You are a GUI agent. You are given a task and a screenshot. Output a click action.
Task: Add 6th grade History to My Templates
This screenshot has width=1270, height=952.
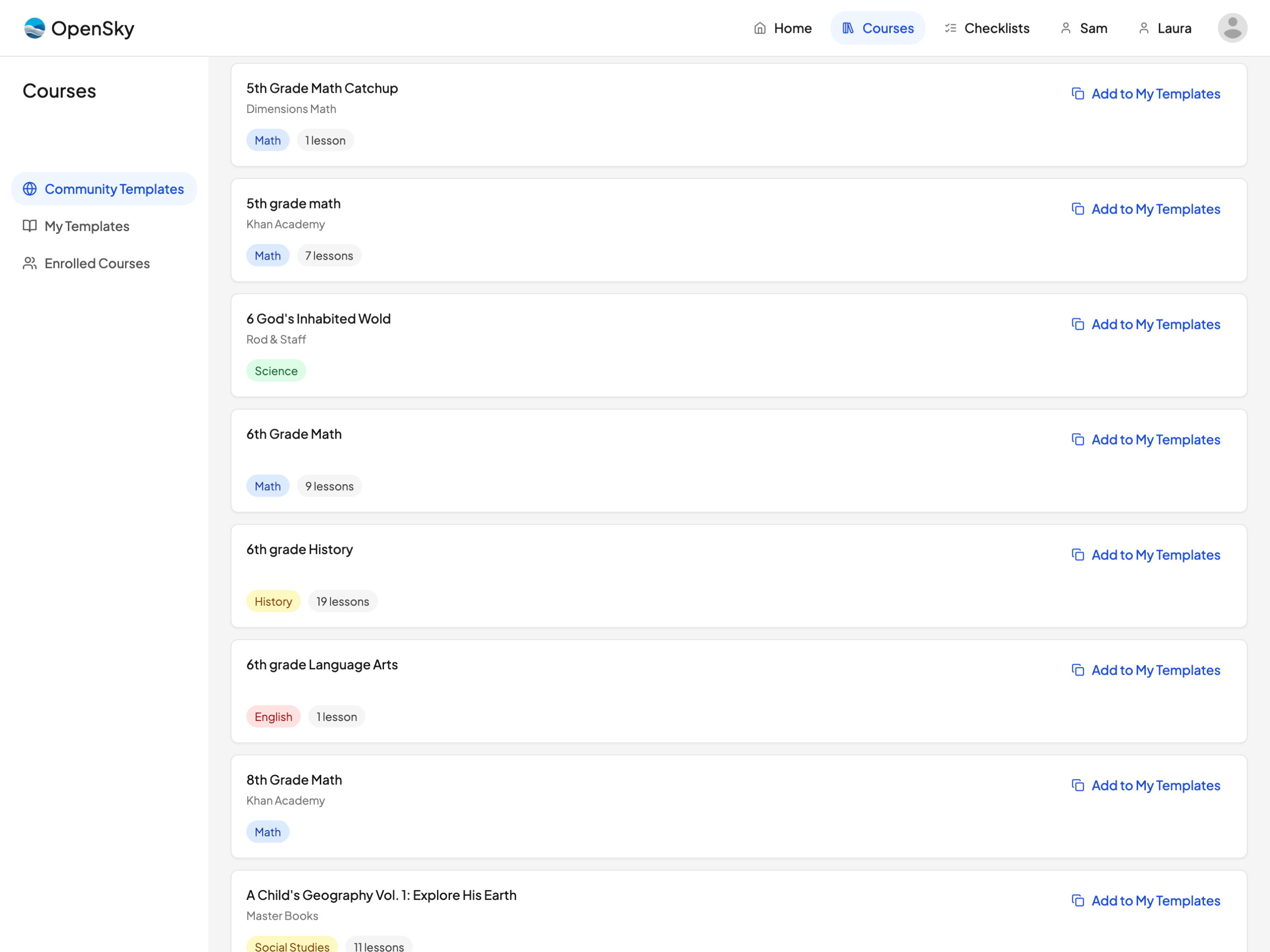(1145, 555)
